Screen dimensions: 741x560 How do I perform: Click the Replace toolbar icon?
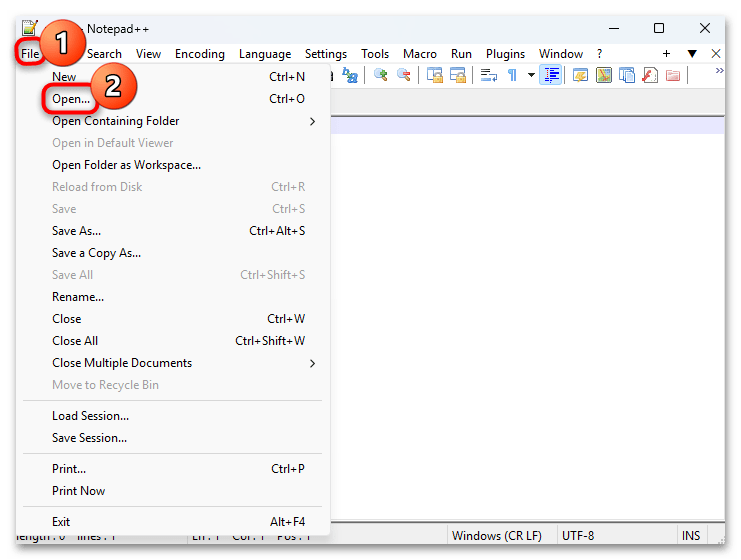350,75
